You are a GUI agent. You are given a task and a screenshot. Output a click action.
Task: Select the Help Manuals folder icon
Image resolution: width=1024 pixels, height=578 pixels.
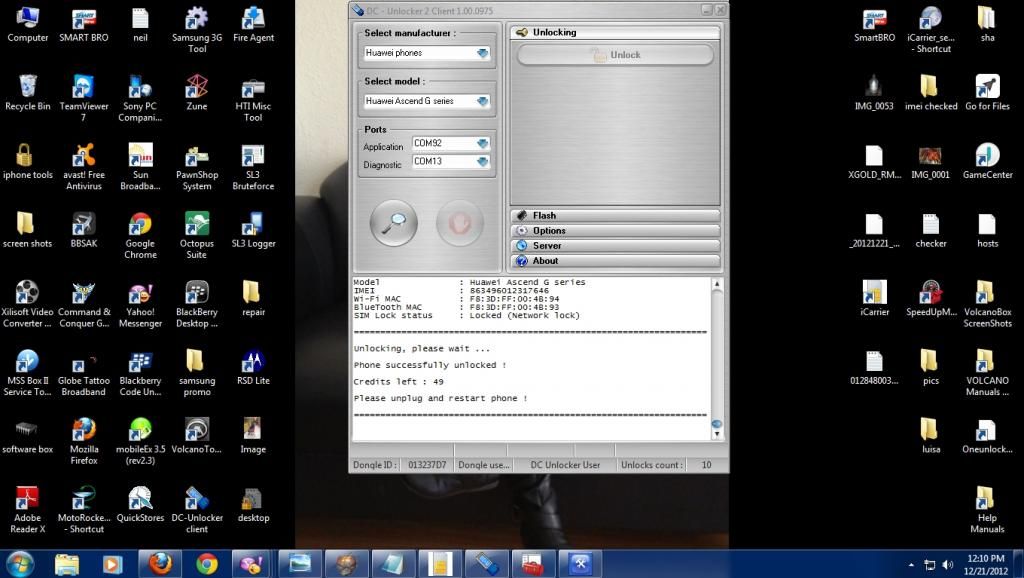coord(987,509)
